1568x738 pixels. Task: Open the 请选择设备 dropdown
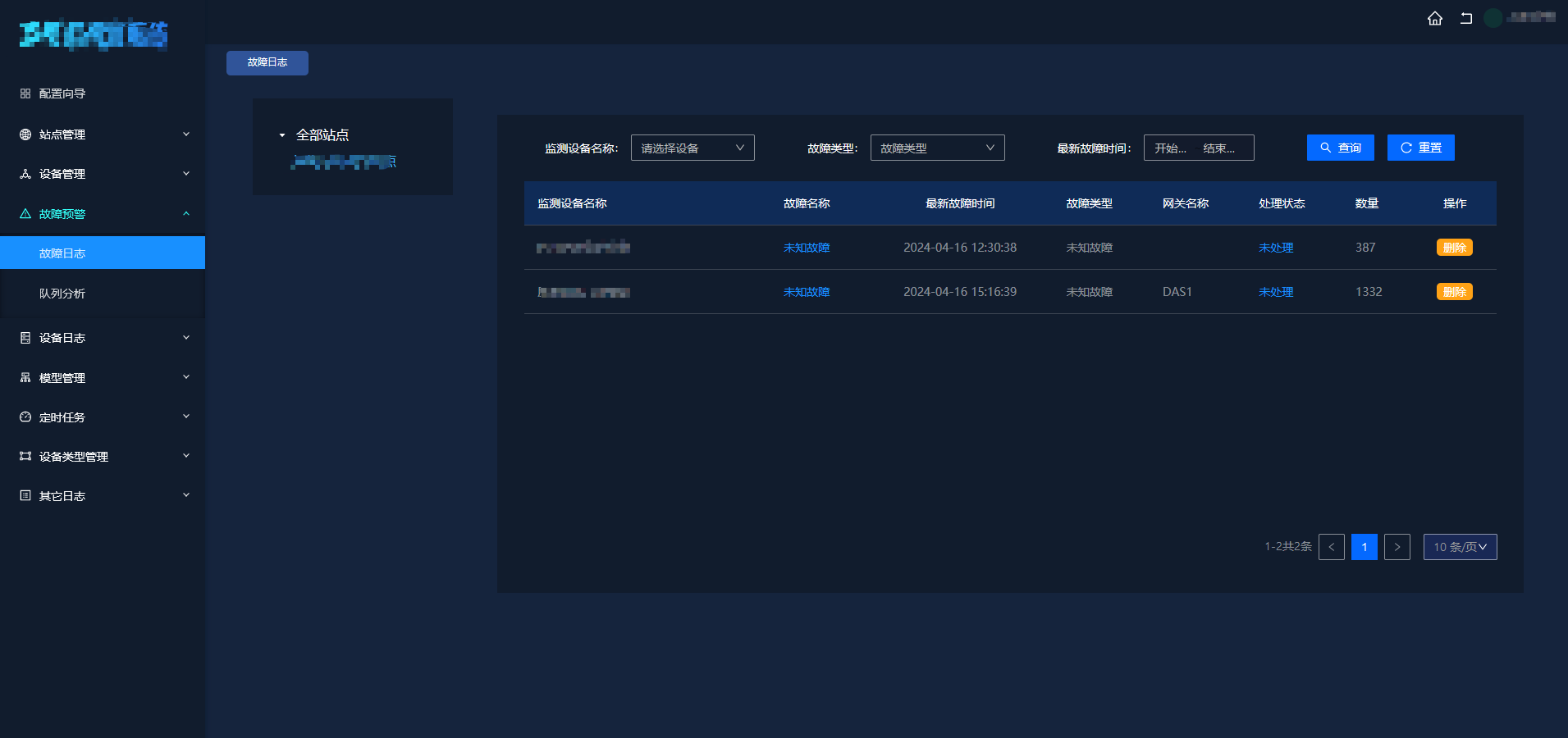click(693, 148)
